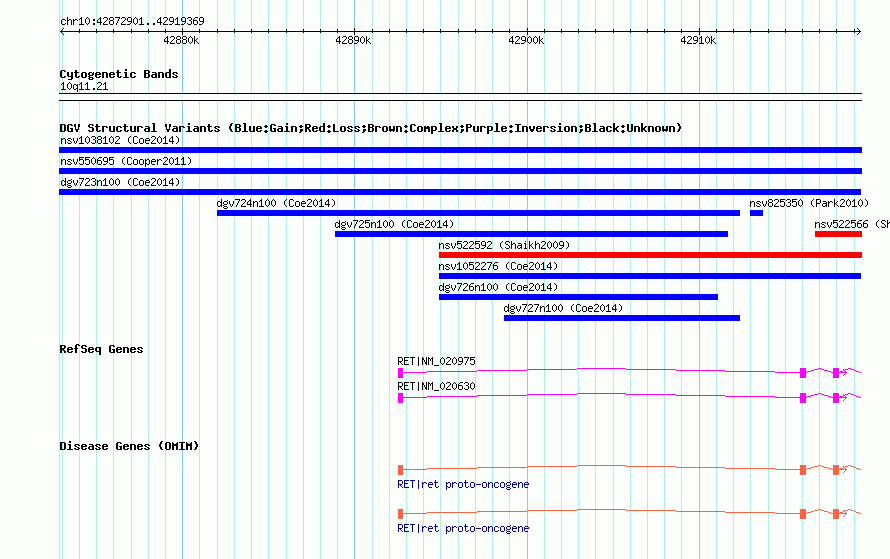This screenshot has height=559, width=890.
Task: Click the ruler's right arrow end
Action: (x=859, y=32)
